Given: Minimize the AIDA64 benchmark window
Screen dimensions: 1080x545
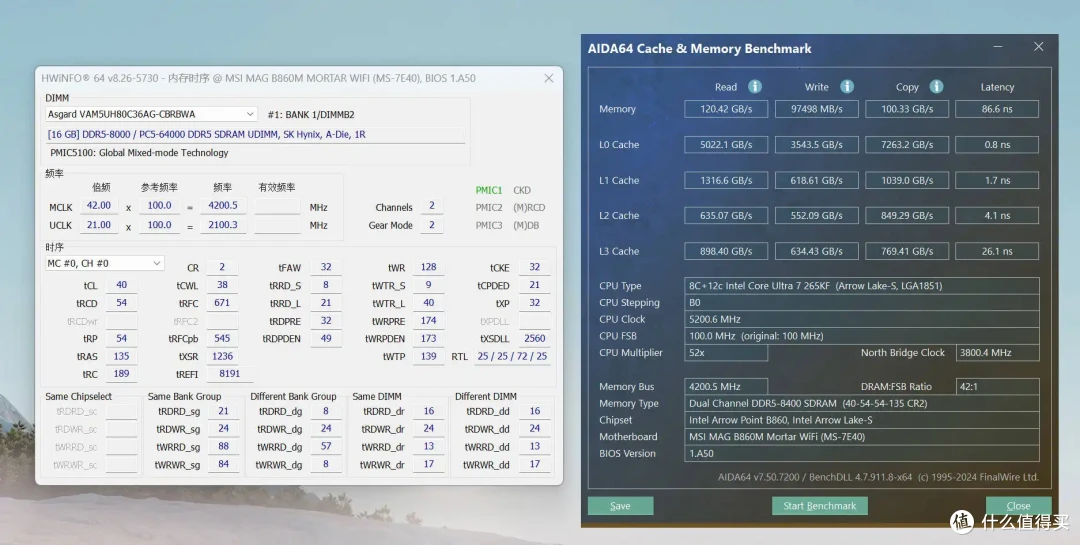Looking at the screenshot, I should (x=998, y=47).
